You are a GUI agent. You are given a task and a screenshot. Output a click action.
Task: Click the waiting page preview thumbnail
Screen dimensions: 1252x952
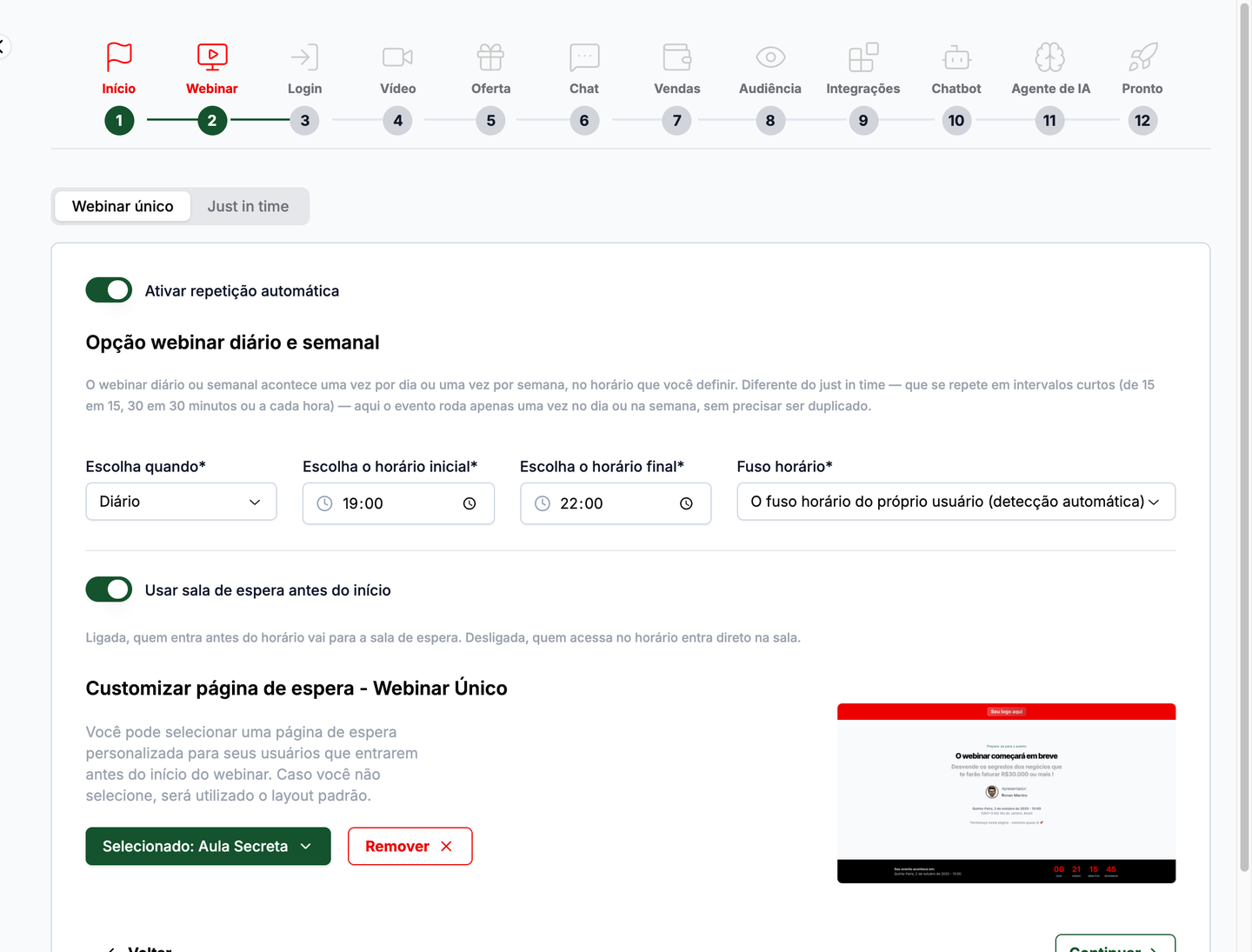pos(1006,793)
